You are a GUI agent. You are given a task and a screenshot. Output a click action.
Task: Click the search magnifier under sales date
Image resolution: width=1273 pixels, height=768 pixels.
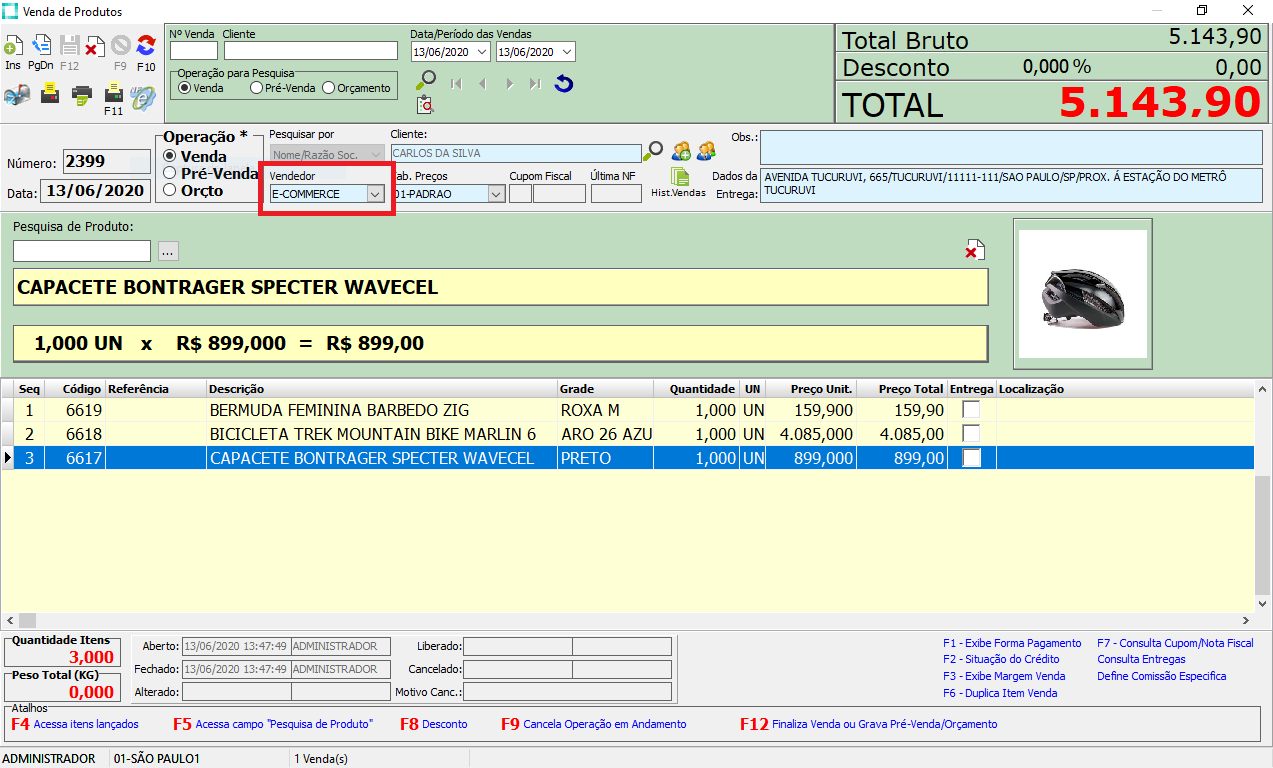(426, 80)
